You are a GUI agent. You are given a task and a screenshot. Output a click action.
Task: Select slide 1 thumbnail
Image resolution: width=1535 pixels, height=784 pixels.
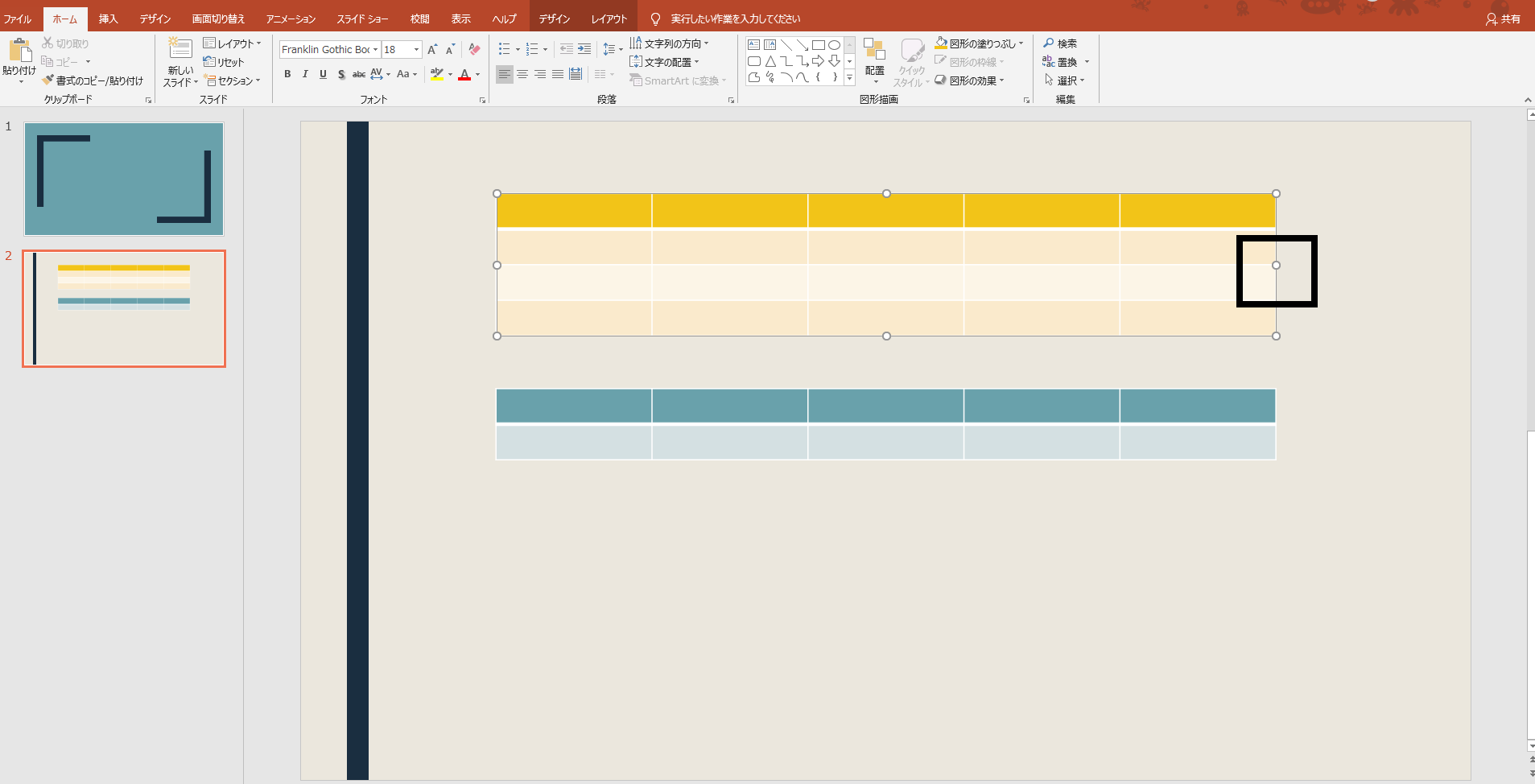[x=124, y=179]
